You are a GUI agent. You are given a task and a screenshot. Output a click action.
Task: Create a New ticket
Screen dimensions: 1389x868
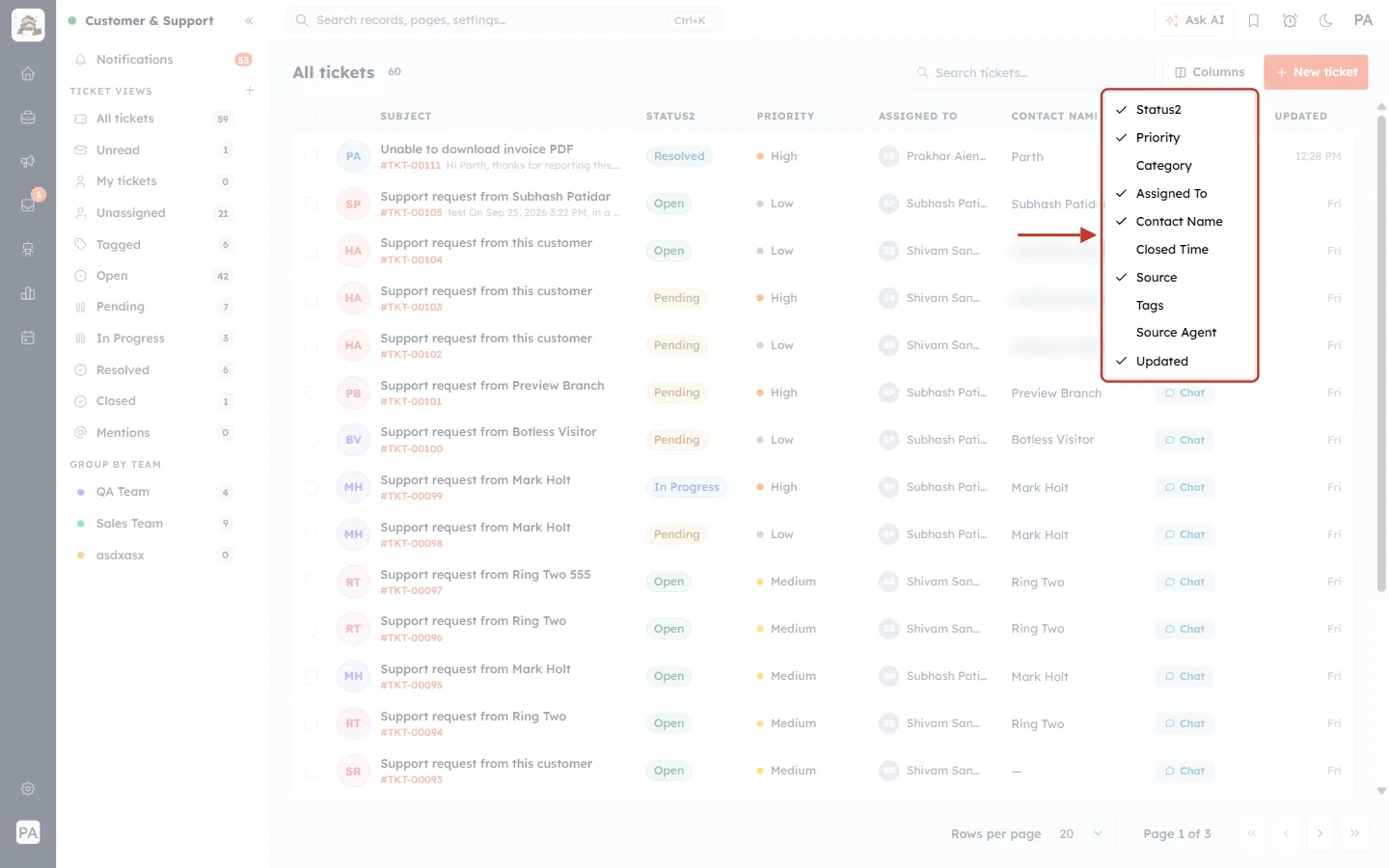[x=1316, y=72]
